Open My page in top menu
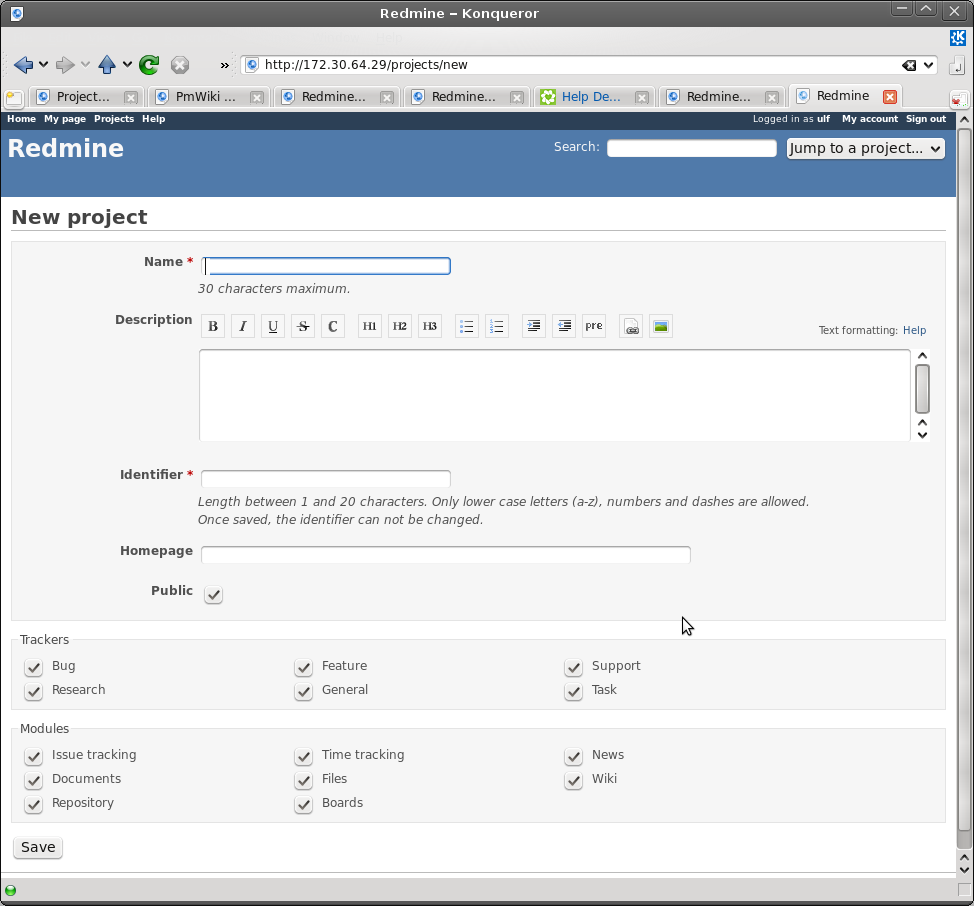 (x=65, y=119)
